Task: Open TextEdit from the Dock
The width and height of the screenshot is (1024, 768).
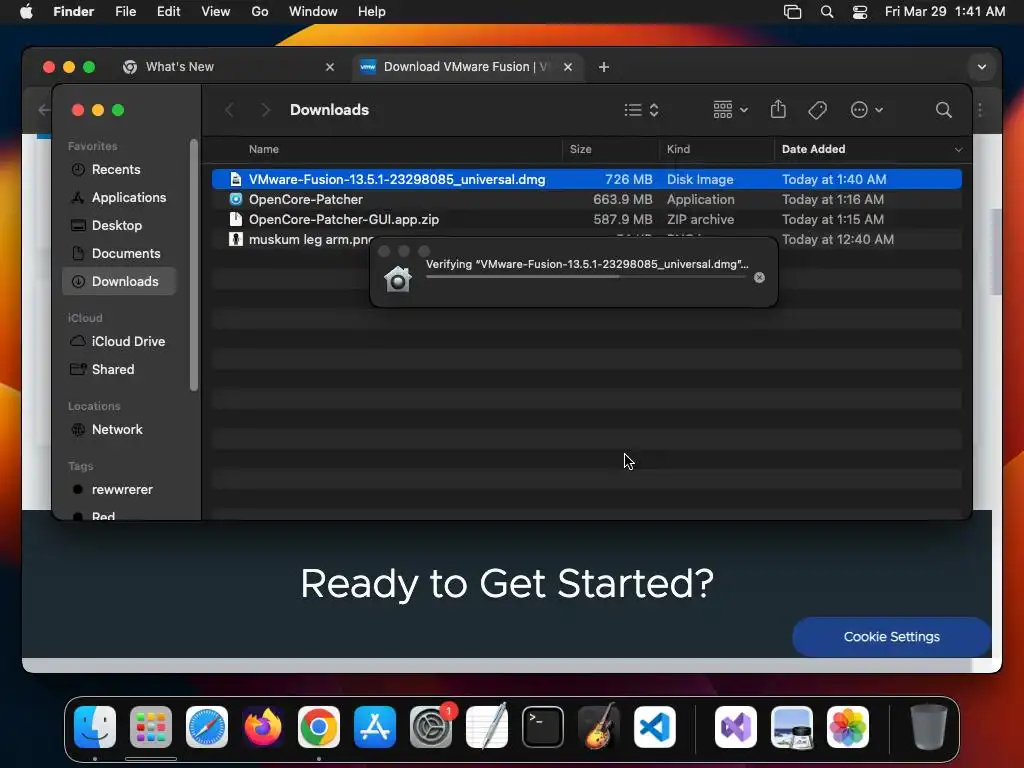Action: (x=487, y=727)
